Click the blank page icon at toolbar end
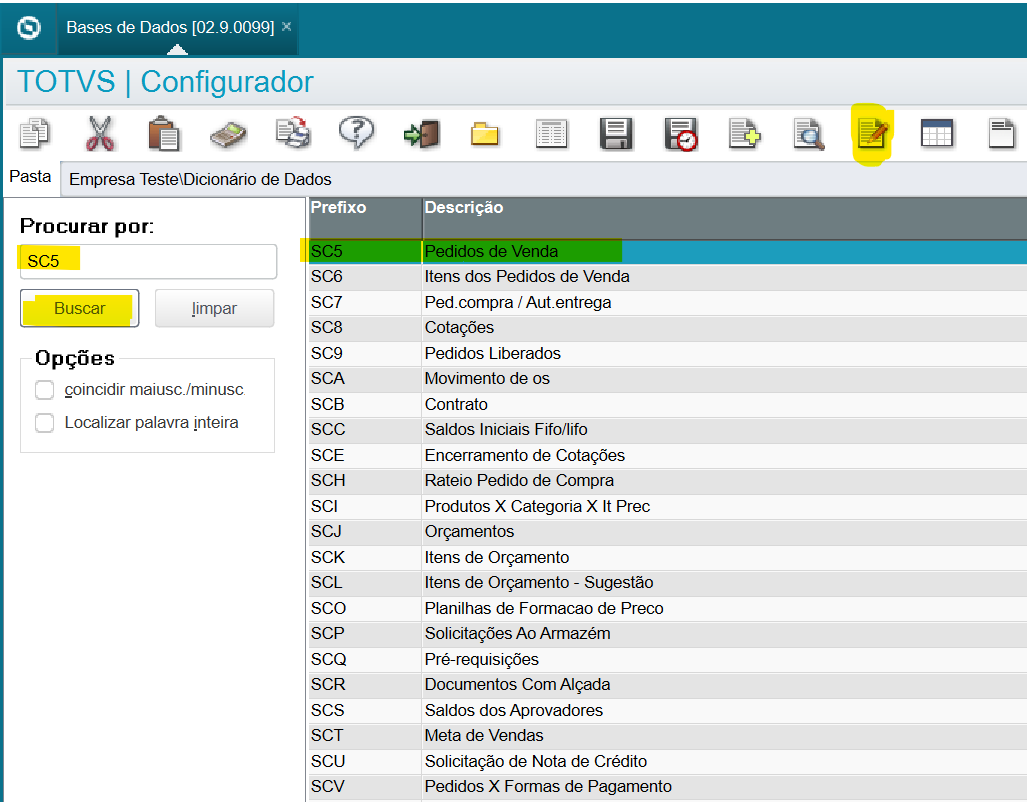1027x802 pixels. coord(1002,134)
